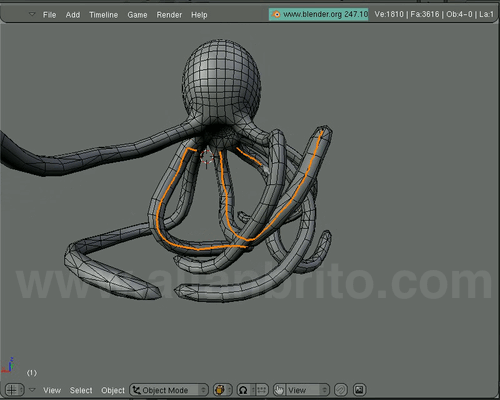Click the solid draw type cube icon

(x=220, y=390)
